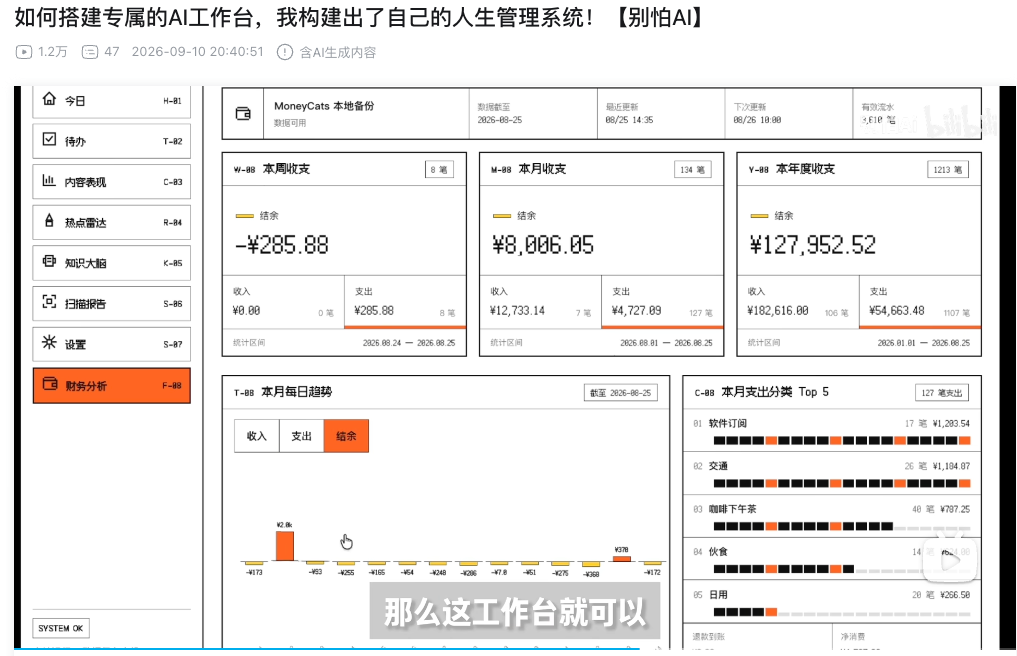Open the 扫描报告 sidebar entry
Viewport: 1017px width, 656px height.
pyautogui.click(x=112, y=304)
